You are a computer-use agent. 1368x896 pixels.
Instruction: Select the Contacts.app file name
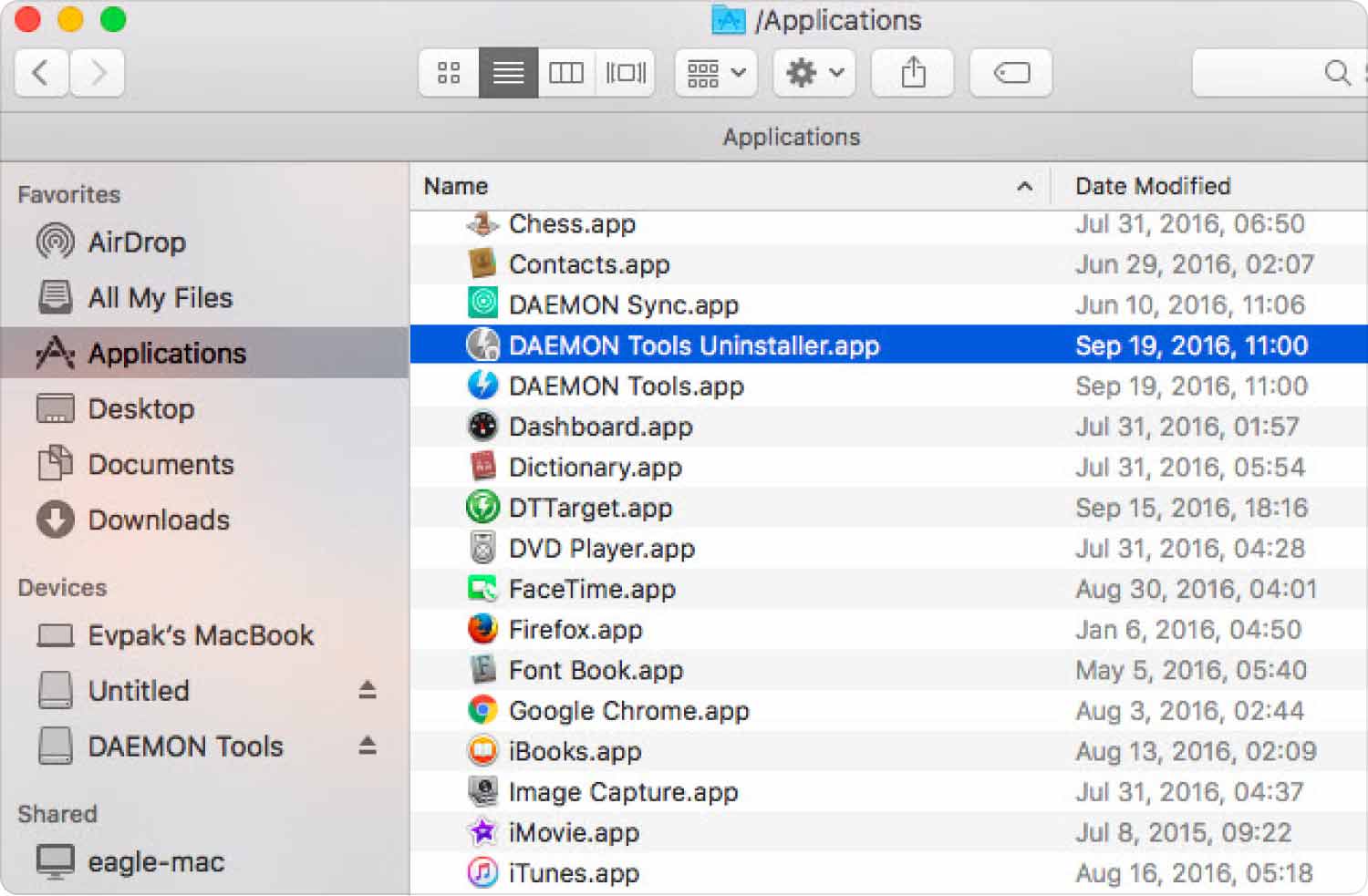coord(589,264)
